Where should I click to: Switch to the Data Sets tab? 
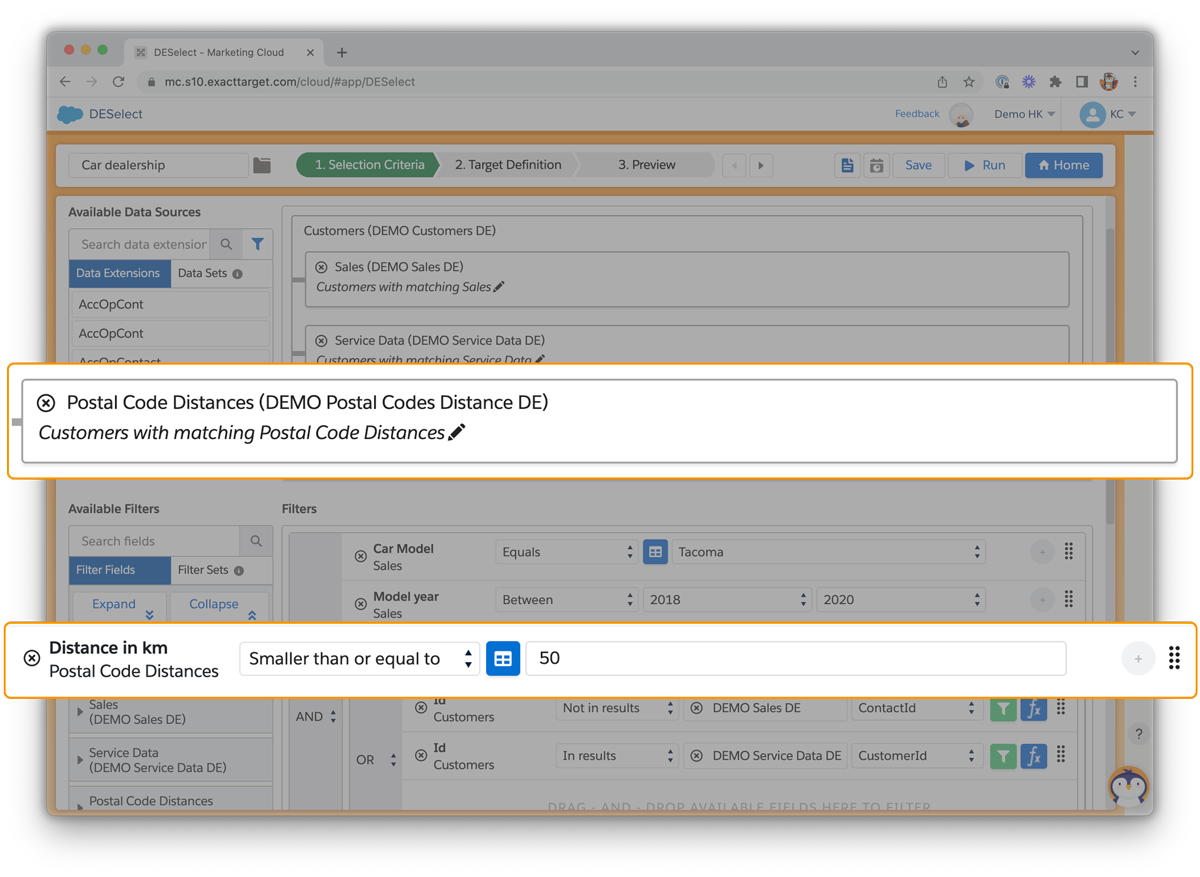point(209,273)
